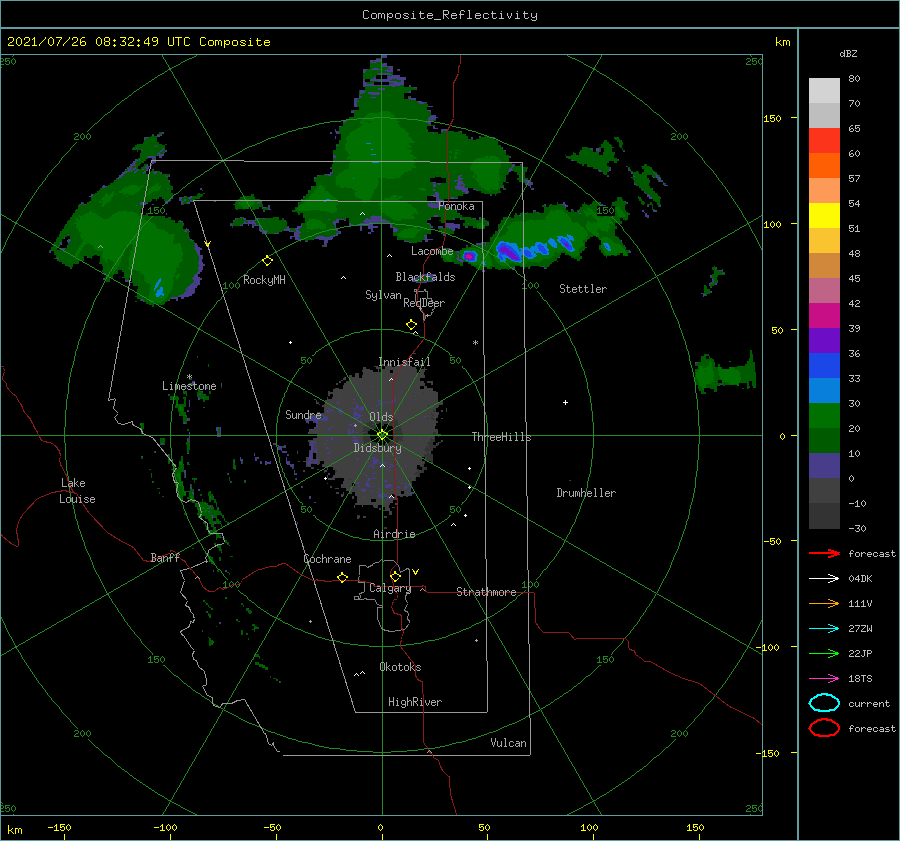Pick the bright green 20-30 dBZ swatch
900x841 pixels.
[824, 415]
